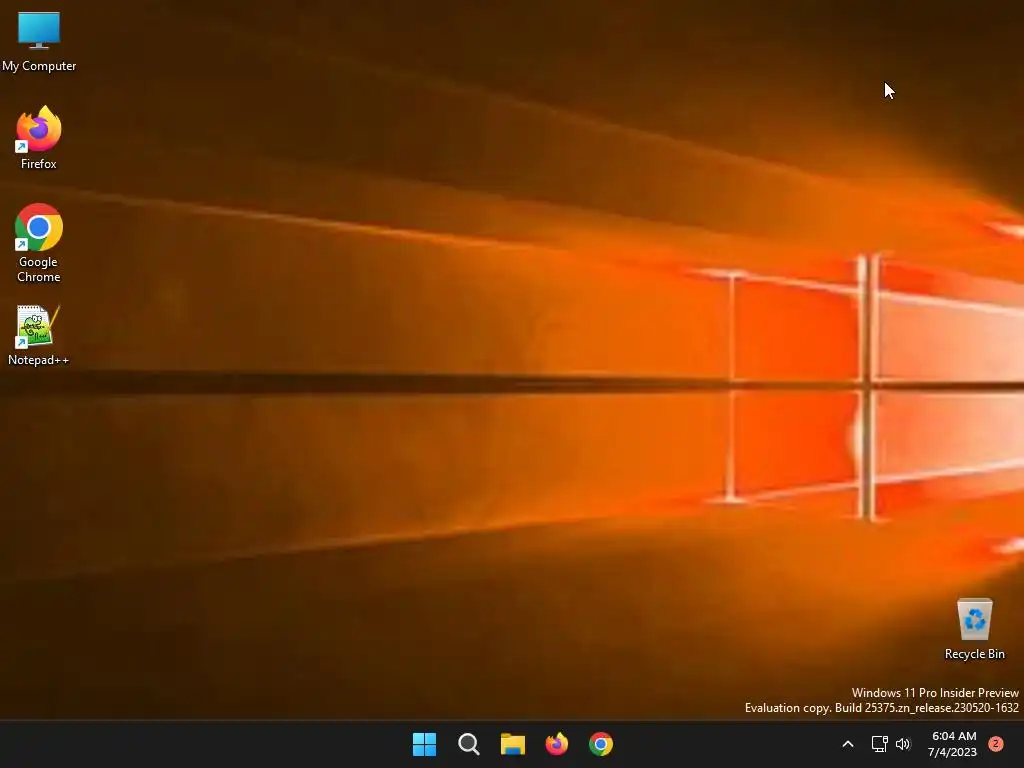Open volume speaker tray icon
This screenshot has width=1024, height=768.
[x=903, y=744]
